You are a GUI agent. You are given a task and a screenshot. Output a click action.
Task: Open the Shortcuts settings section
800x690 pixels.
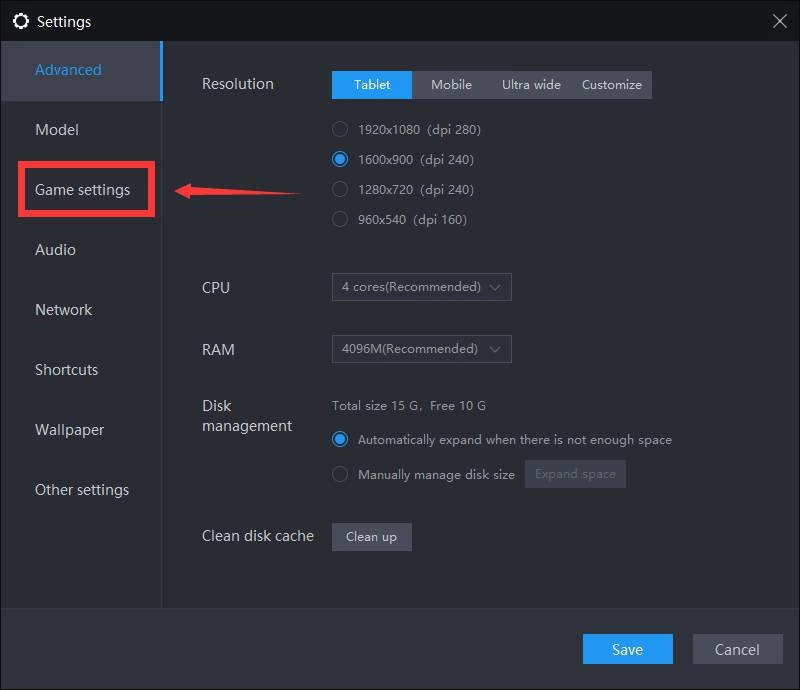66,370
